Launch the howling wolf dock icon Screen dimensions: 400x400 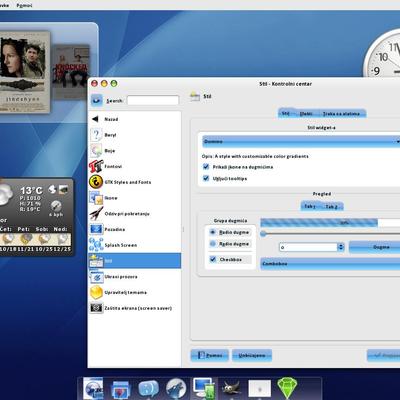176,389
